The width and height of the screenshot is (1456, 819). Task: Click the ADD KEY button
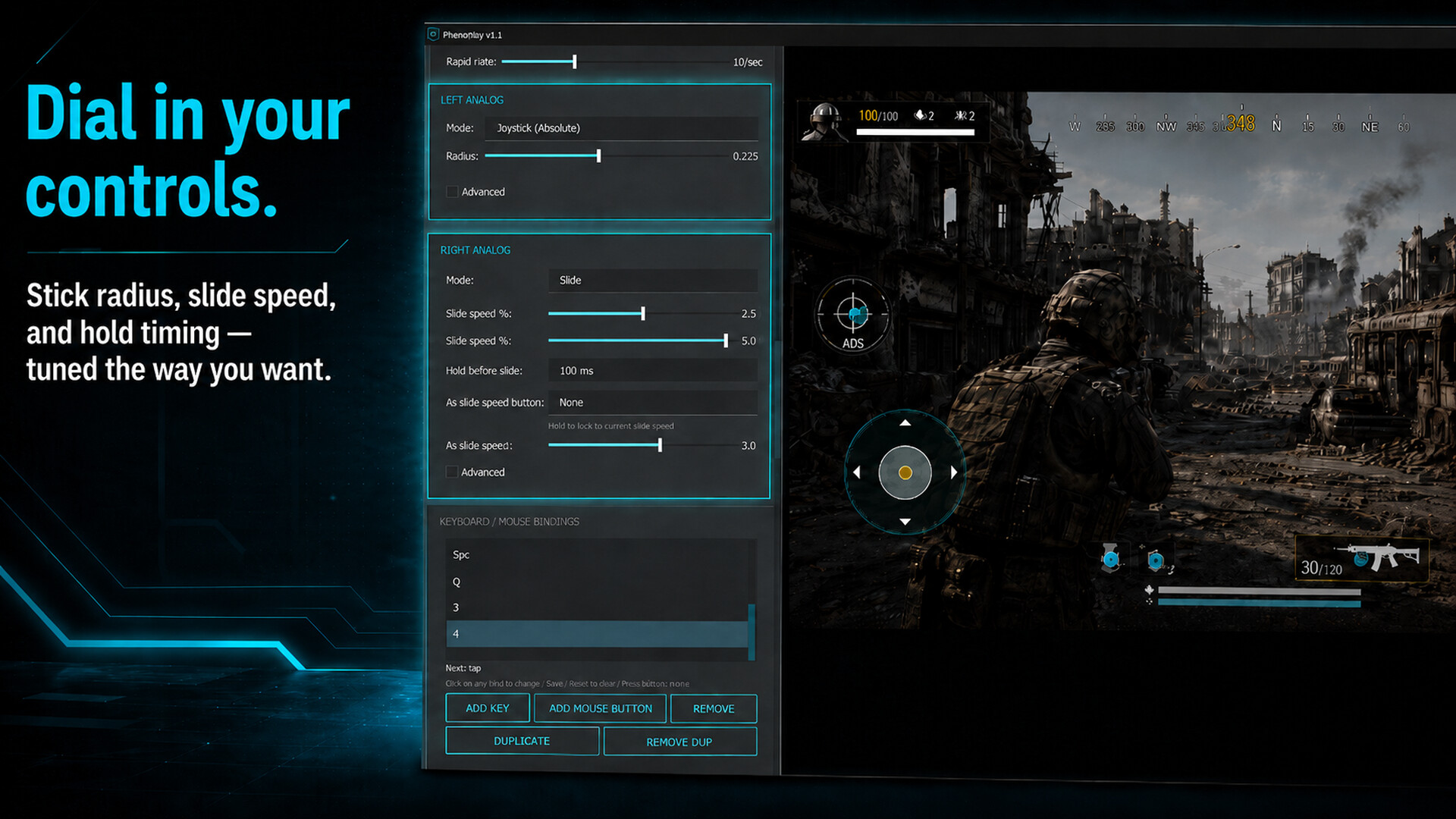488,708
